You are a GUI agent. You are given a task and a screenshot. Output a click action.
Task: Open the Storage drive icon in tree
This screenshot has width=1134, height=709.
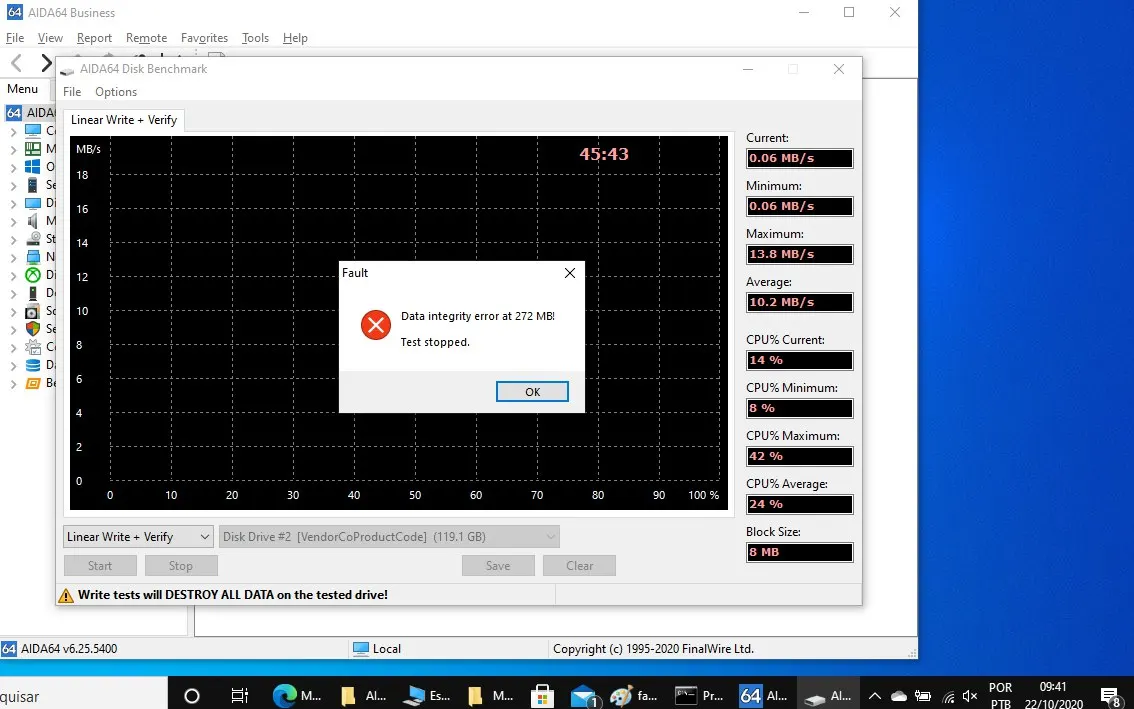point(33,239)
